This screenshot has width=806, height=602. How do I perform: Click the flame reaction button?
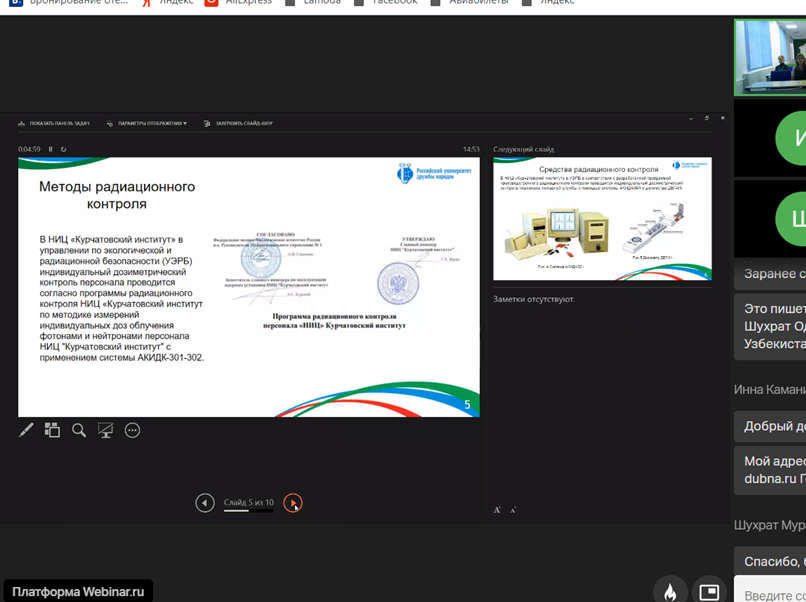[x=670, y=591]
